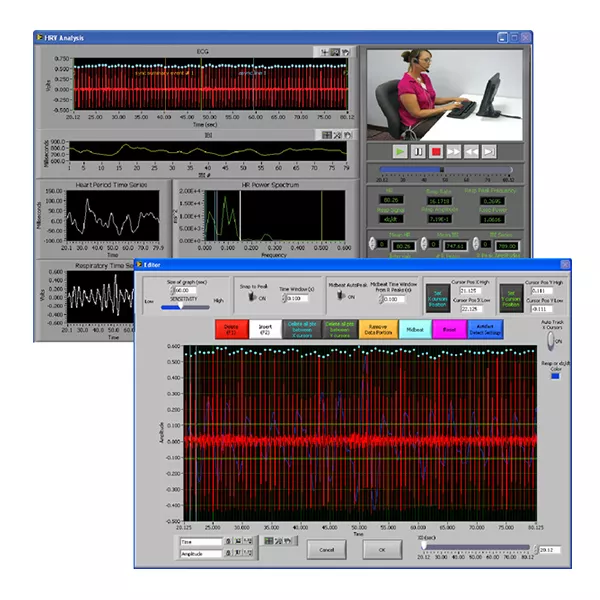The image size is (600, 600).
Task: Click the X0 (sec) slider handle
Action: pyautogui.click(x=424, y=546)
